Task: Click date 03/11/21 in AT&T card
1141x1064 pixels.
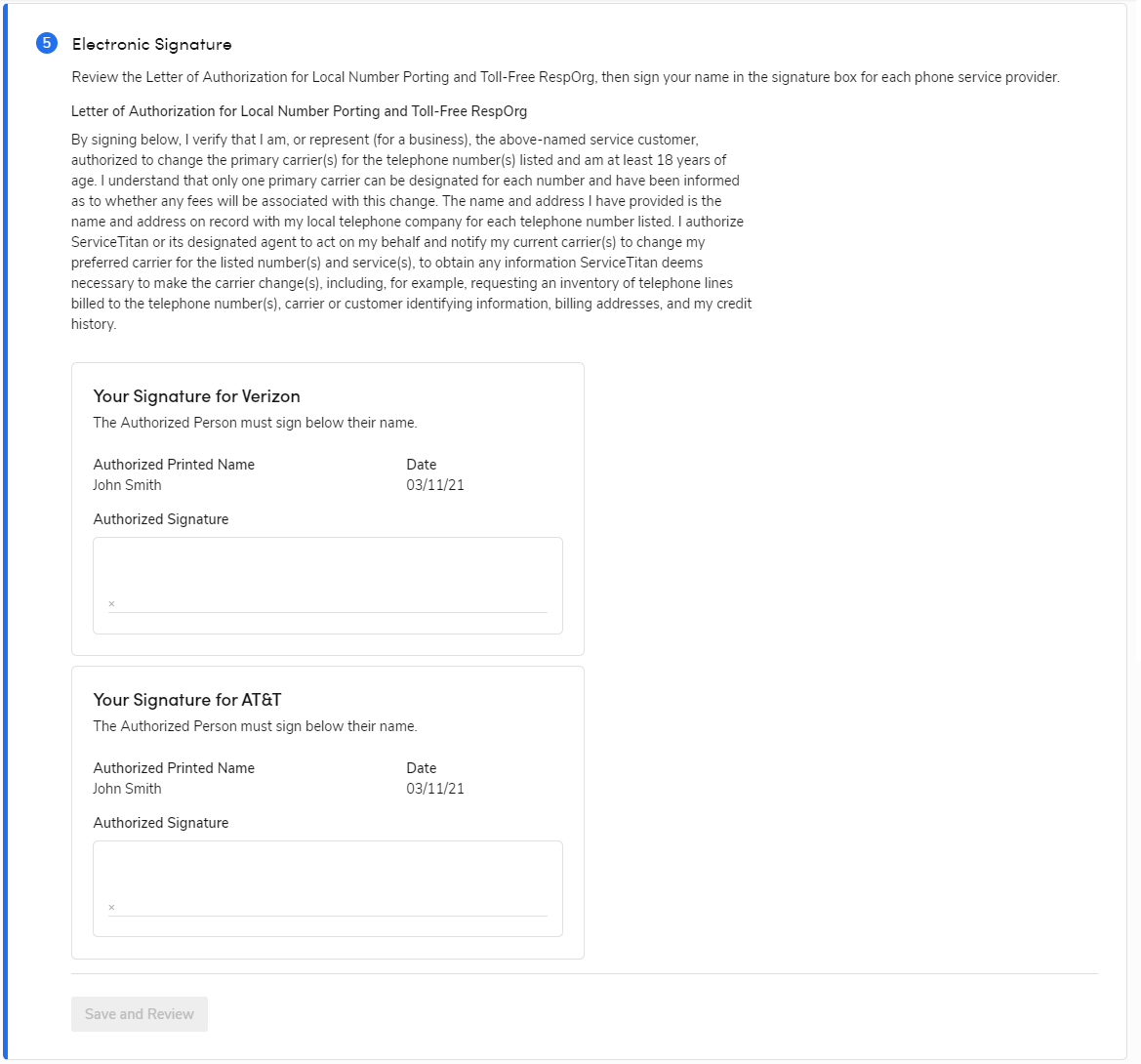Action: (435, 789)
